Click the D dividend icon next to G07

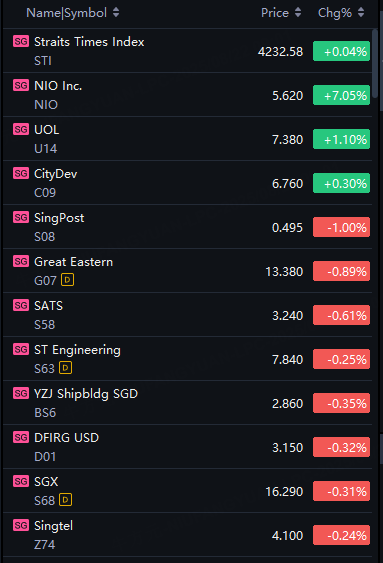pos(67,280)
